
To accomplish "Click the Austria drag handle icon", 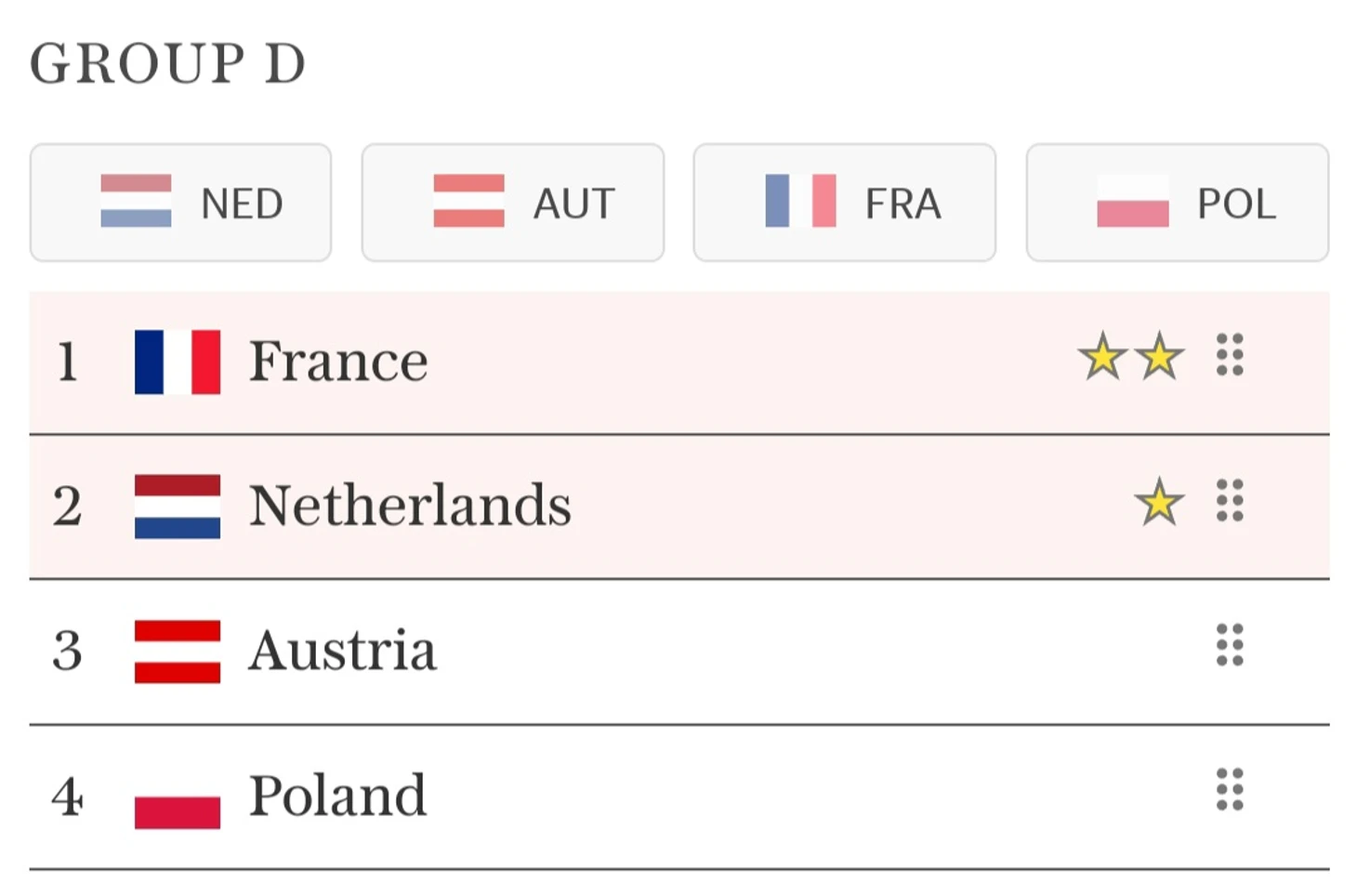I will [1230, 646].
